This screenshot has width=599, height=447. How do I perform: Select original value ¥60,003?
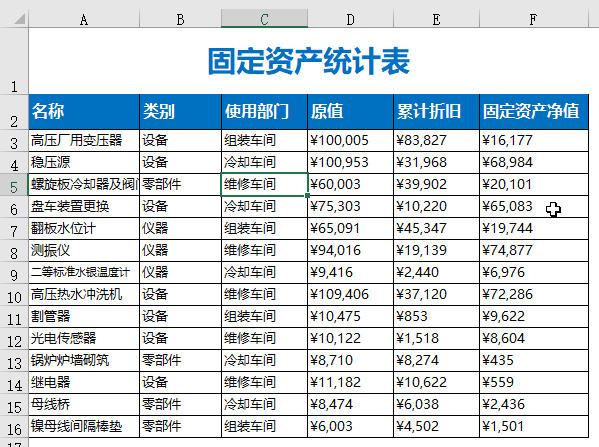tap(350, 185)
